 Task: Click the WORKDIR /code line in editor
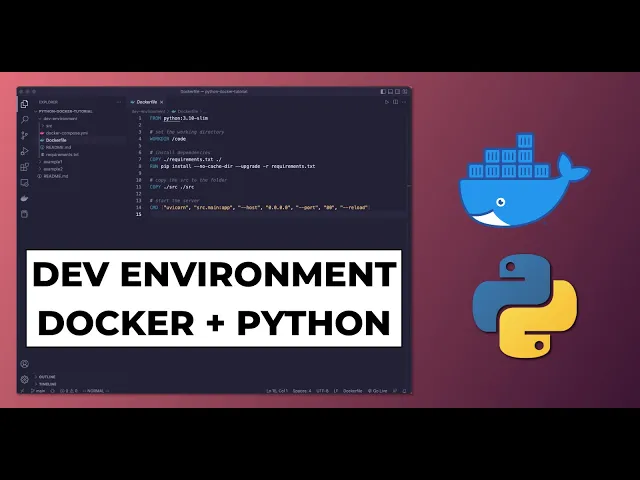168,139
